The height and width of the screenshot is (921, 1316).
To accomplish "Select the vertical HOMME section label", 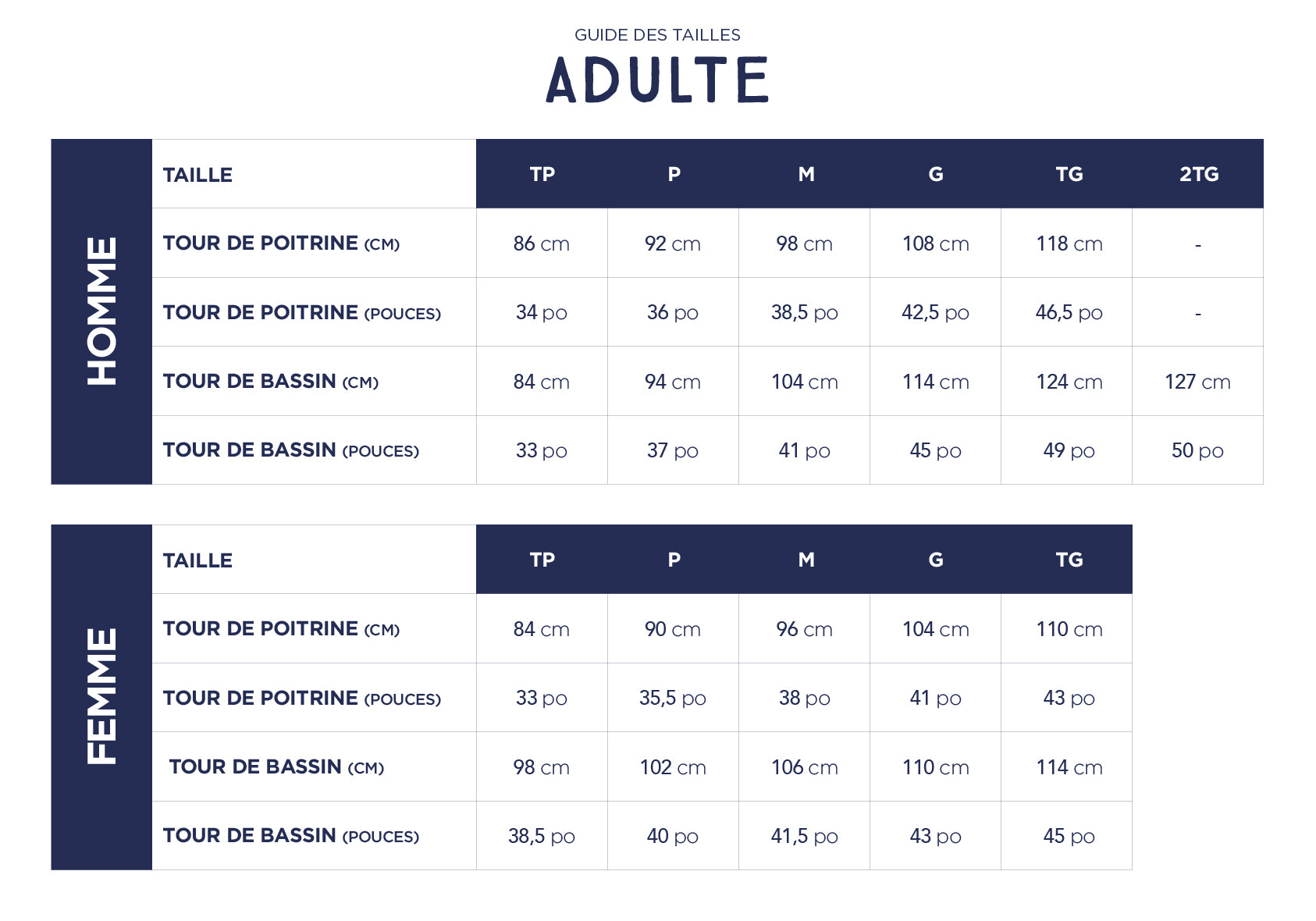I will pos(101,311).
